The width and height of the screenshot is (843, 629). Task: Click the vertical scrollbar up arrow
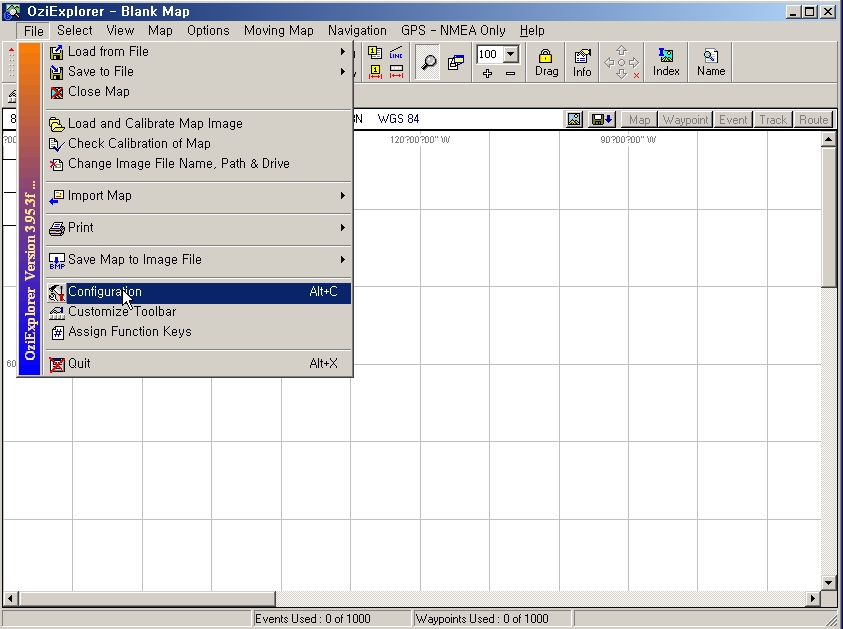(828, 140)
